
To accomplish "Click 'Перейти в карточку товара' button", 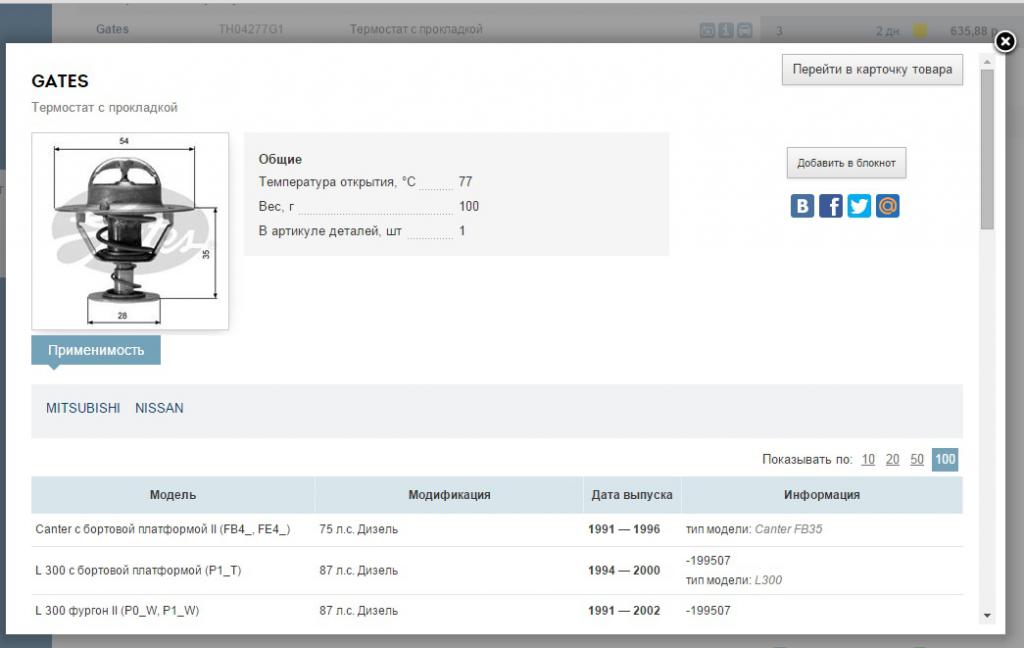I will tap(872, 69).
